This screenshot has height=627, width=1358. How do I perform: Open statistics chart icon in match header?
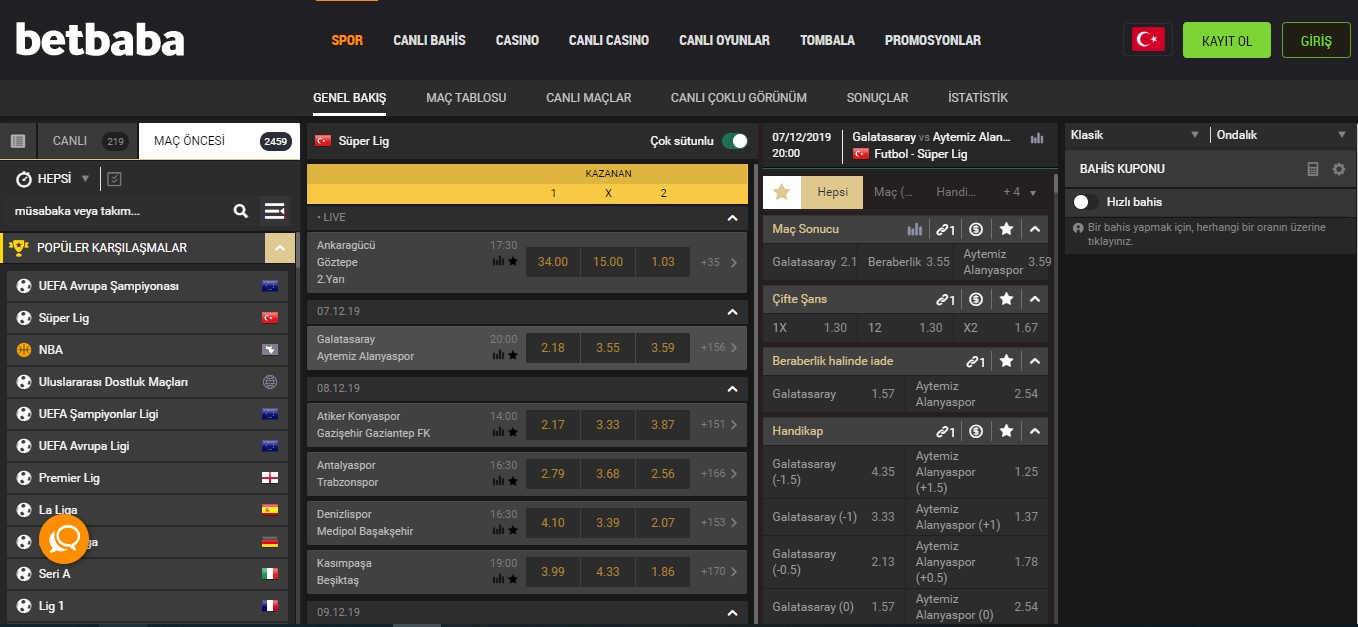1037,138
